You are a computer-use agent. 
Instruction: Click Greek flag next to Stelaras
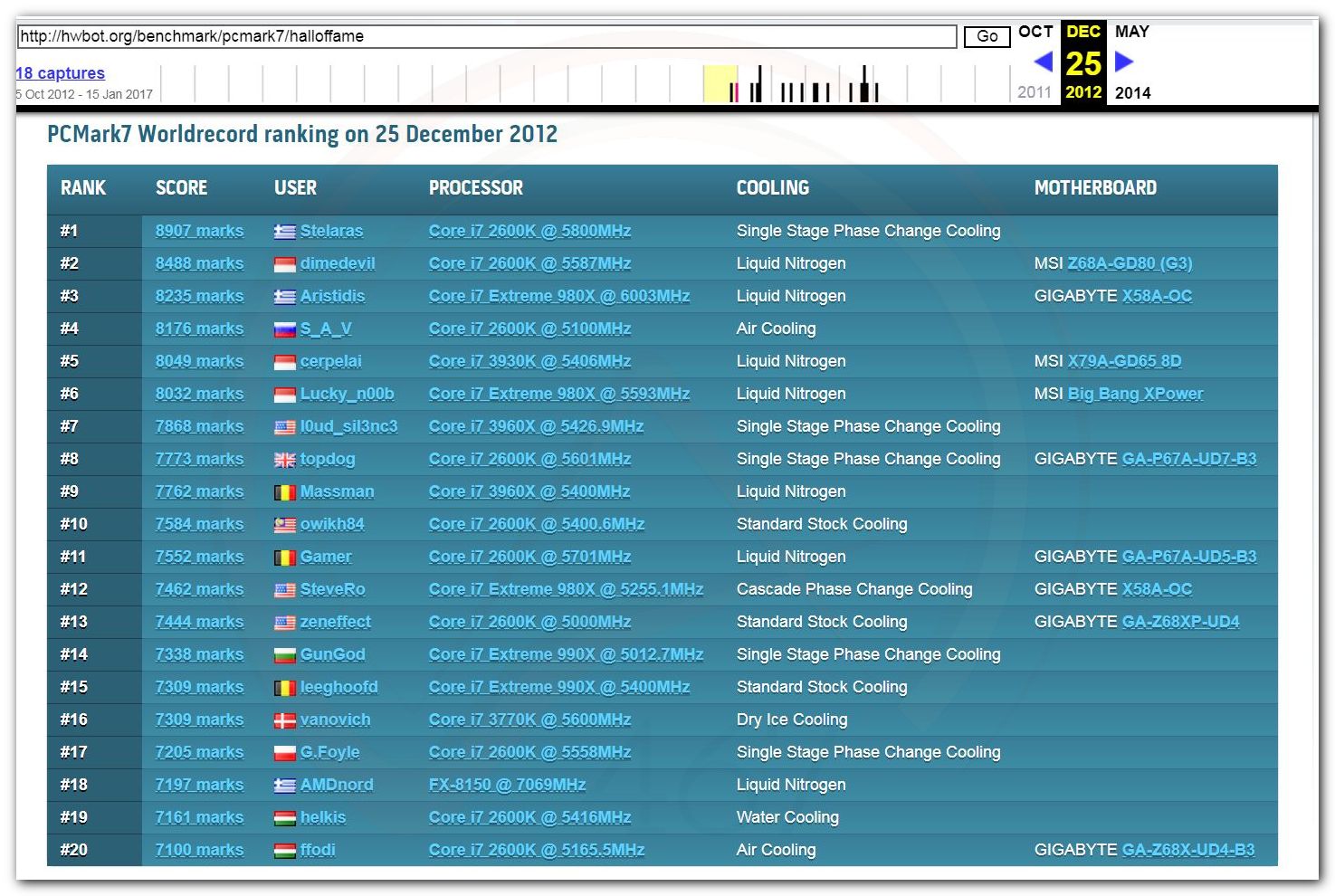(284, 232)
